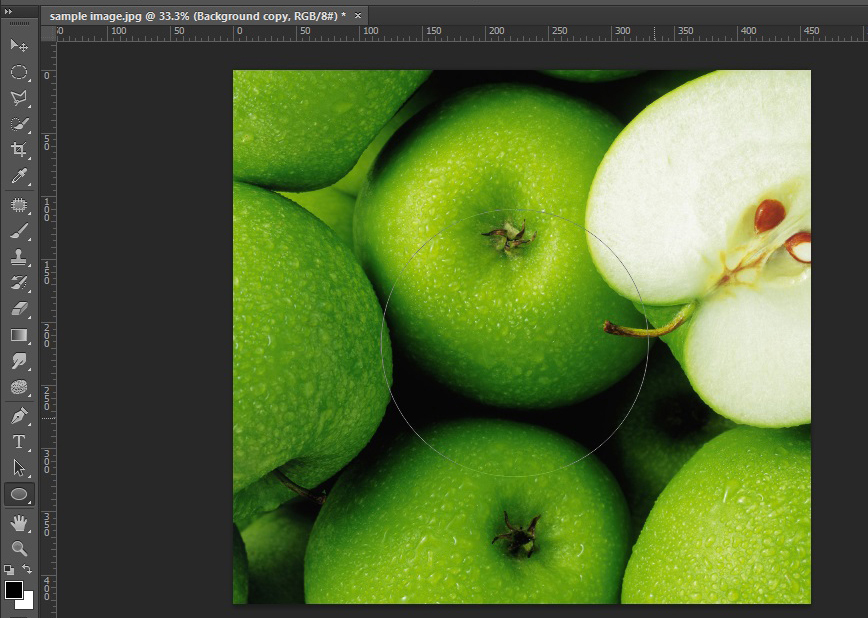The image size is (868, 618).
Task: Open the white background color picker
Action: [27, 602]
